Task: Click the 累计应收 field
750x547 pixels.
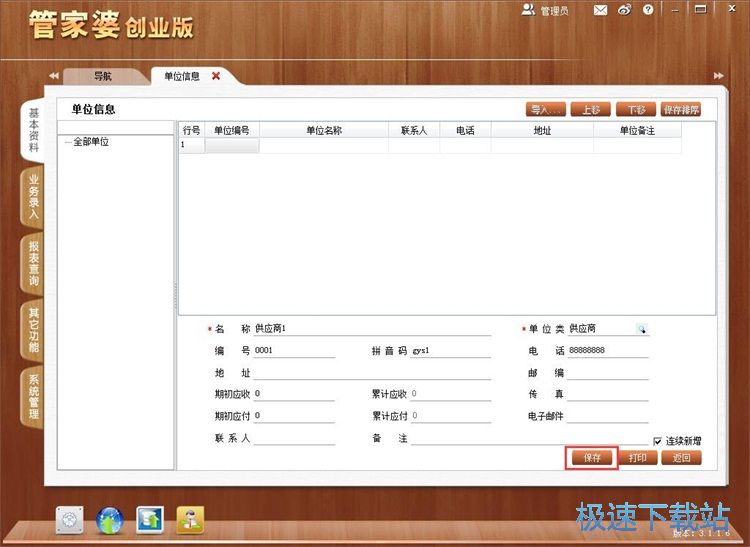Action: pos(451,394)
